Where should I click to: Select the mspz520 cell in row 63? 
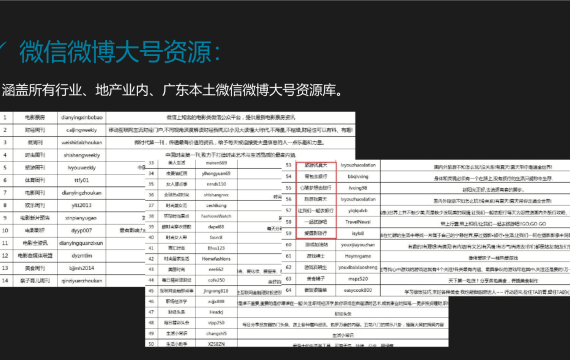(x=358, y=279)
